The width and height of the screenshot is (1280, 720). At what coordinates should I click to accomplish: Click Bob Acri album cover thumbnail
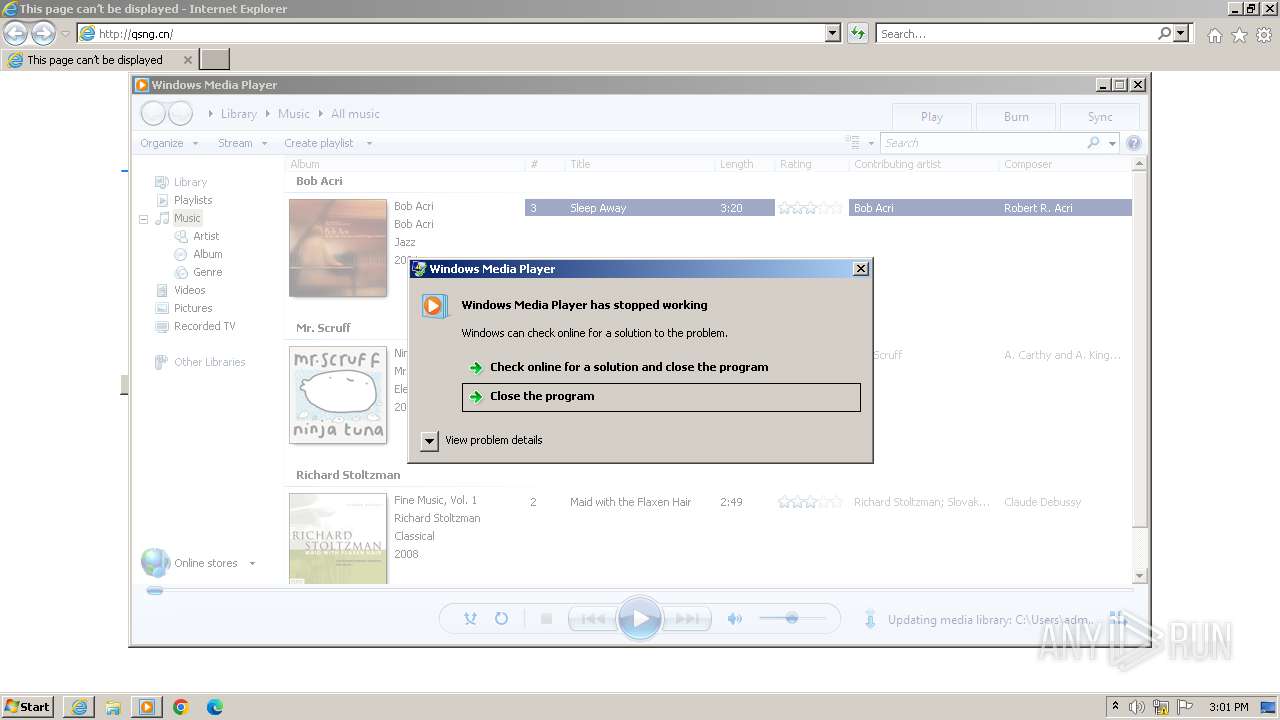338,248
